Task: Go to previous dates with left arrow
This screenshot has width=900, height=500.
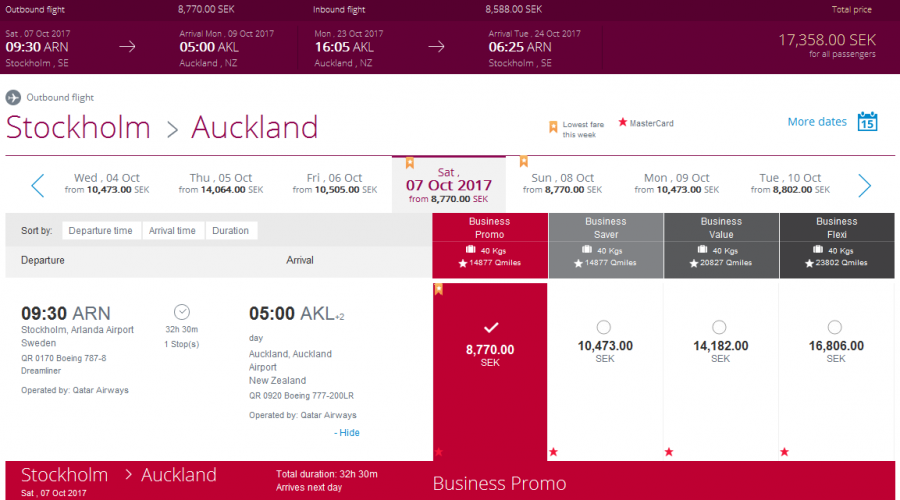Action: (x=38, y=185)
